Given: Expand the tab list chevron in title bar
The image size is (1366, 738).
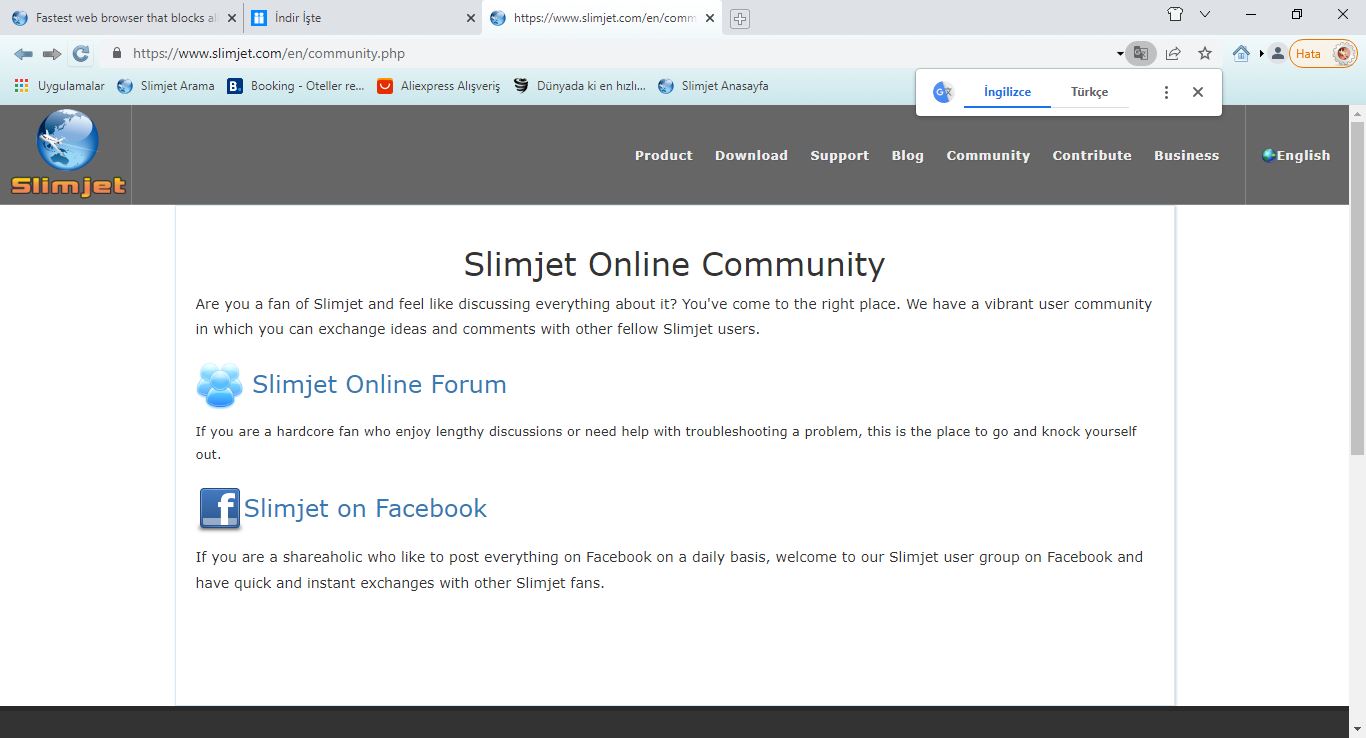Looking at the screenshot, I should (x=1205, y=14).
